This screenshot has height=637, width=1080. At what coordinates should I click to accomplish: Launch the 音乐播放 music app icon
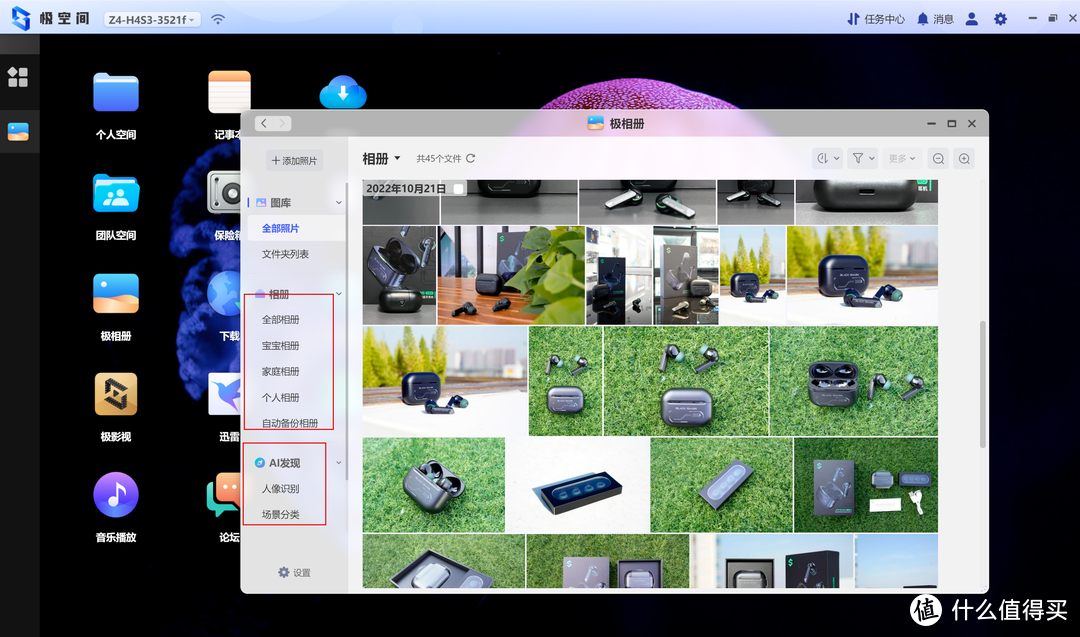(x=116, y=496)
